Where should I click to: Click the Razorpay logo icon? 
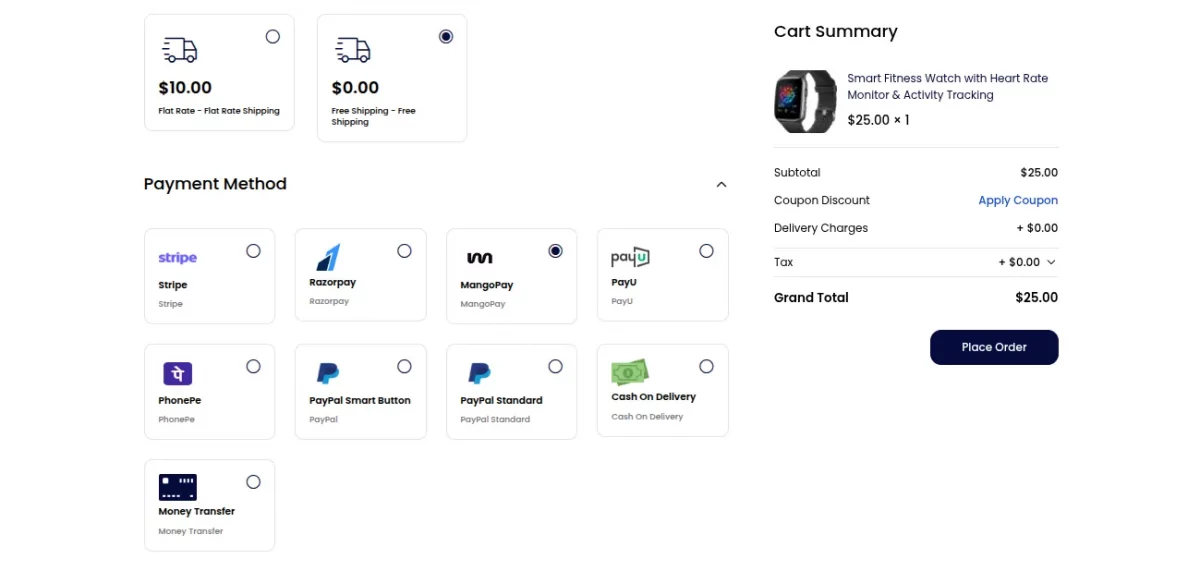[328, 257]
